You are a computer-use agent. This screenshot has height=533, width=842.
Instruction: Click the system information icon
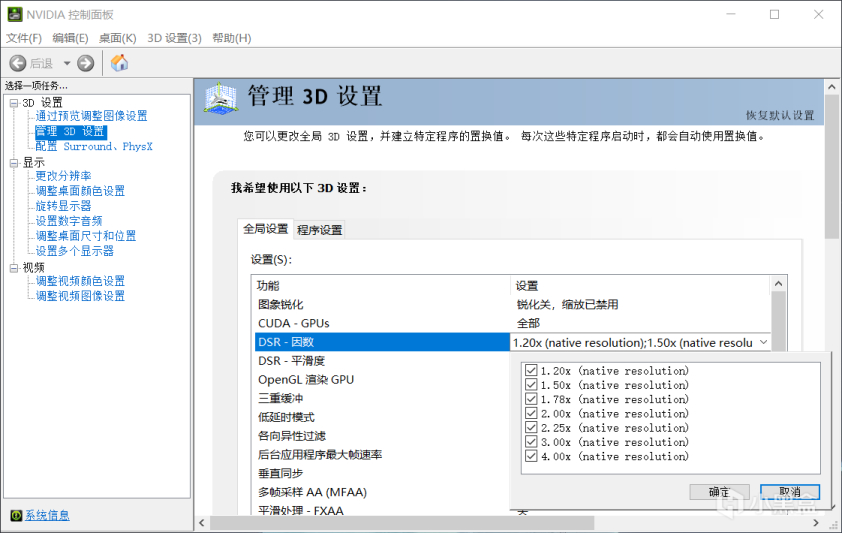16,515
